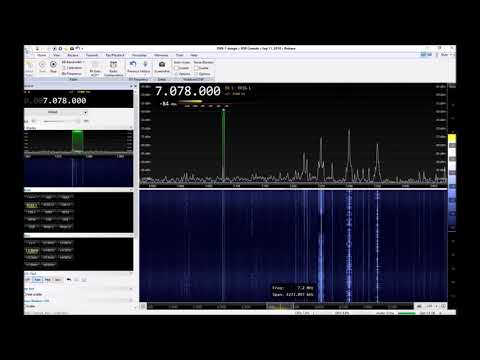The height and width of the screenshot is (360, 480).
Task: Enable the Noise Blanker checkbox
Action: 196,68
